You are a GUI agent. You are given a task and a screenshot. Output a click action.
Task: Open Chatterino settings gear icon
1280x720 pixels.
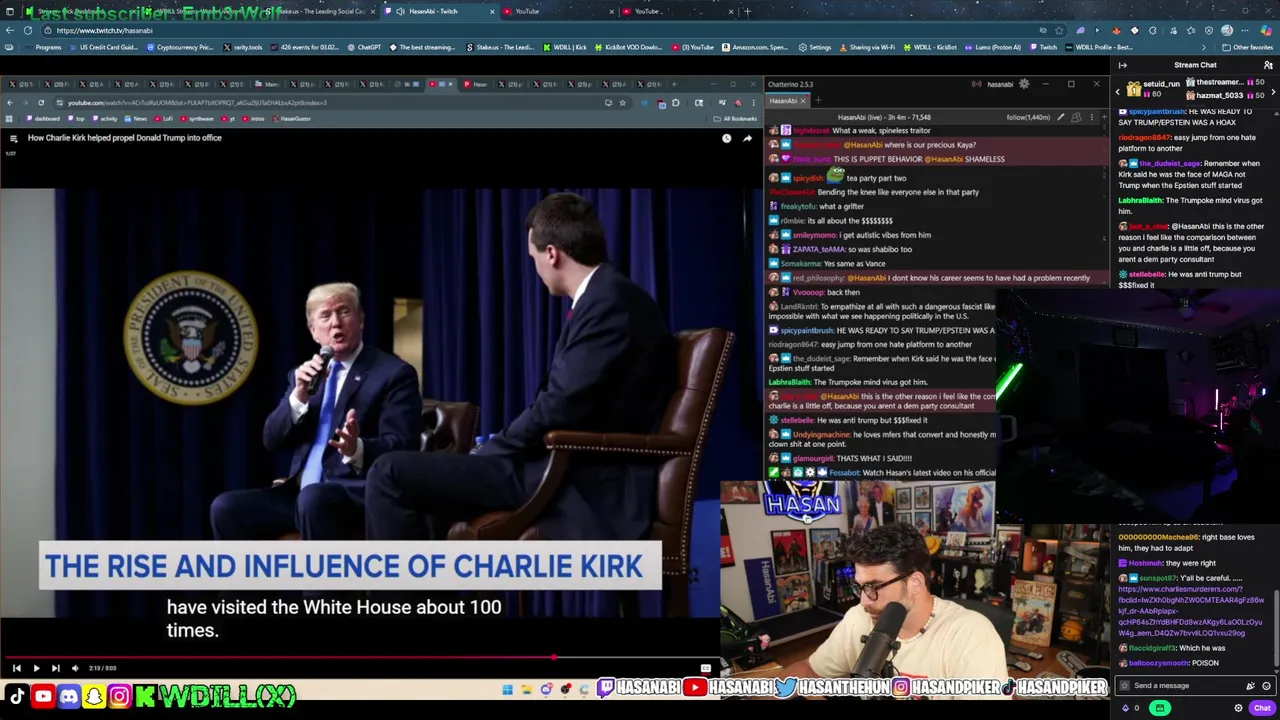click(1023, 84)
